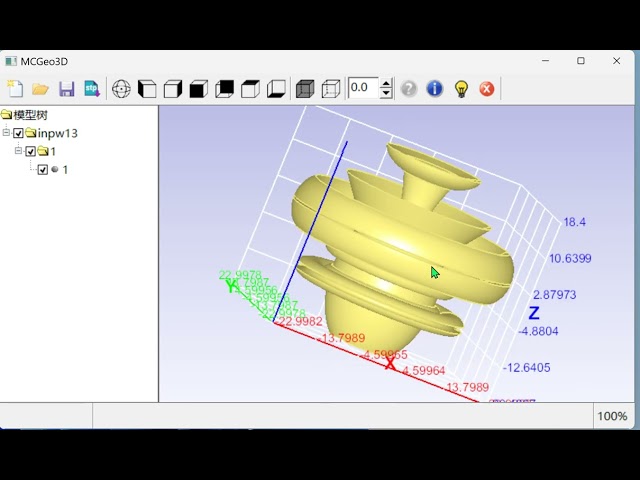Collapse the folder 1 tree node
Image resolution: width=640 pixels, height=480 pixels.
coord(18,151)
